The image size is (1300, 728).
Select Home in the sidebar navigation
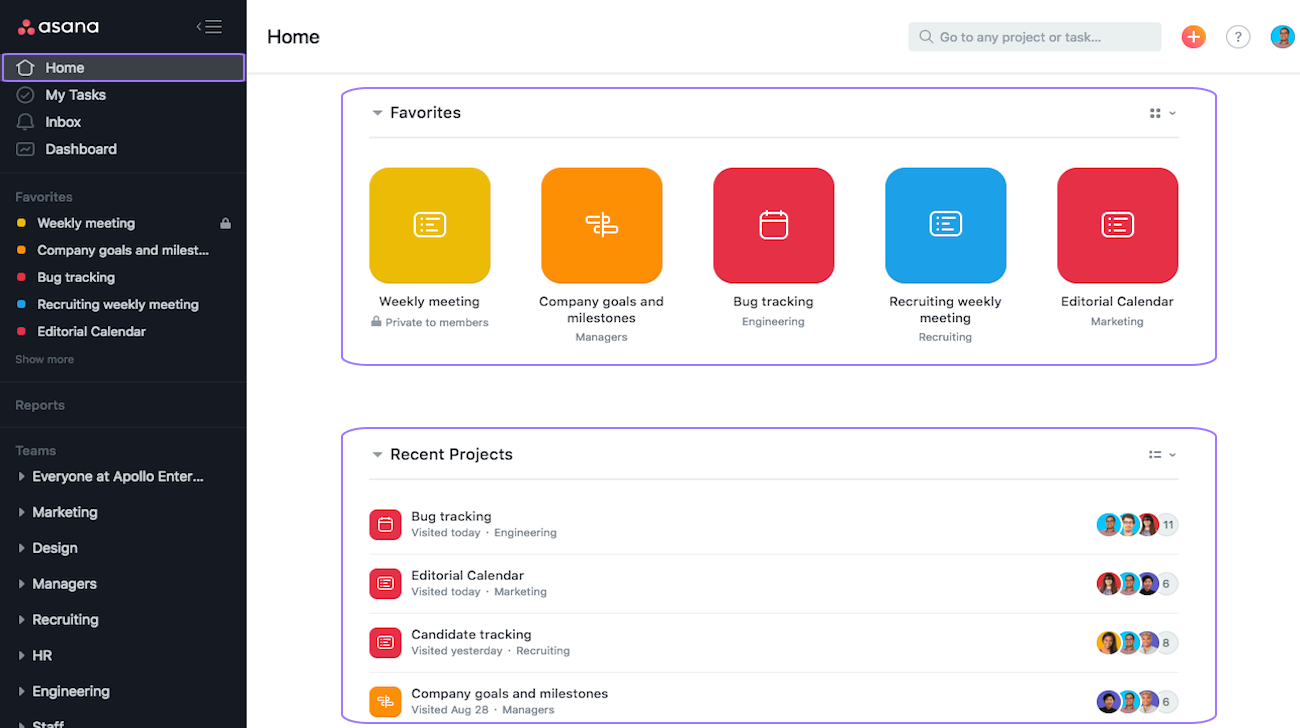click(64, 67)
